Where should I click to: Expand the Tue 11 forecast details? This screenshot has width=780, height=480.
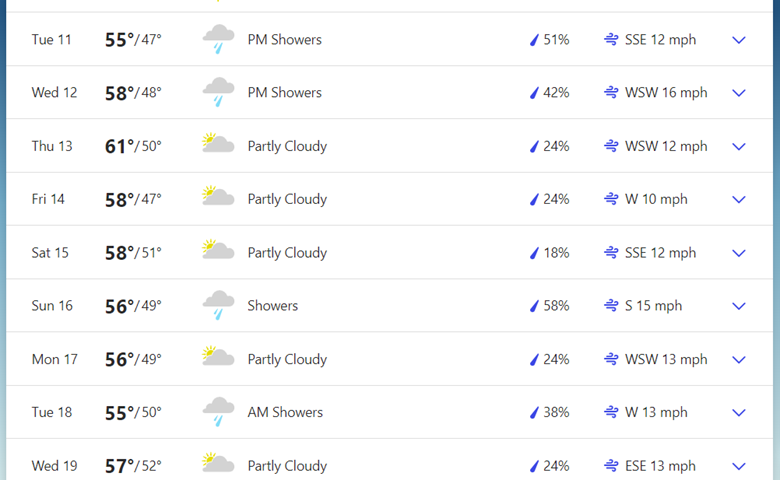pyautogui.click(x=739, y=40)
